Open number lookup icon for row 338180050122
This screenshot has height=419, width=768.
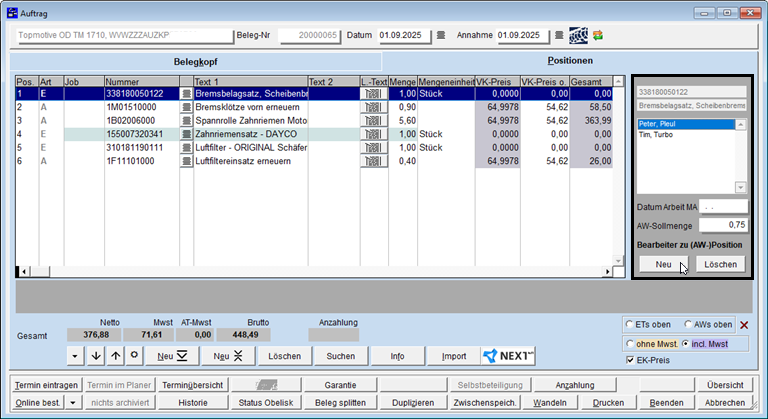point(186,94)
